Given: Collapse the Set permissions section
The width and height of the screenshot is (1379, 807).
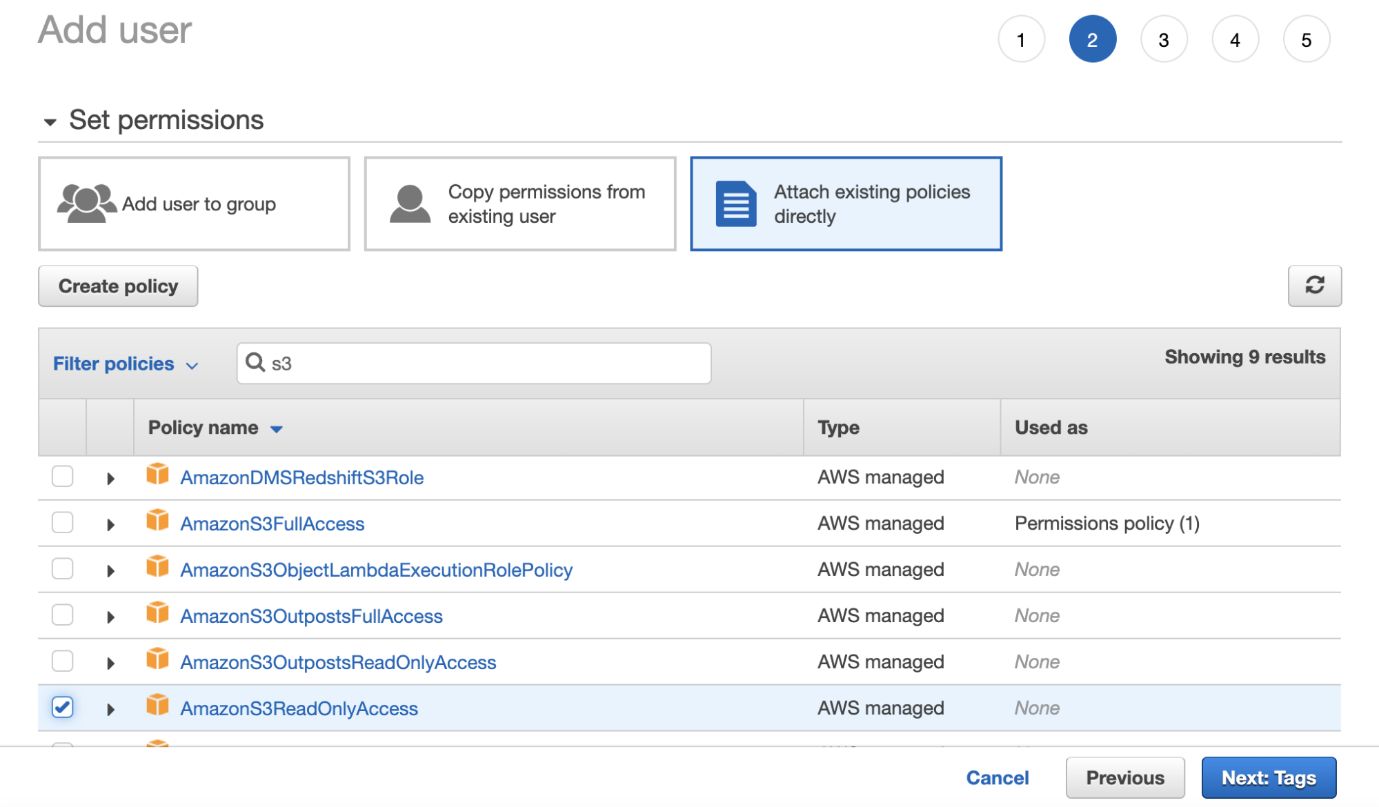Looking at the screenshot, I should pyautogui.click(x=50, y=122).
